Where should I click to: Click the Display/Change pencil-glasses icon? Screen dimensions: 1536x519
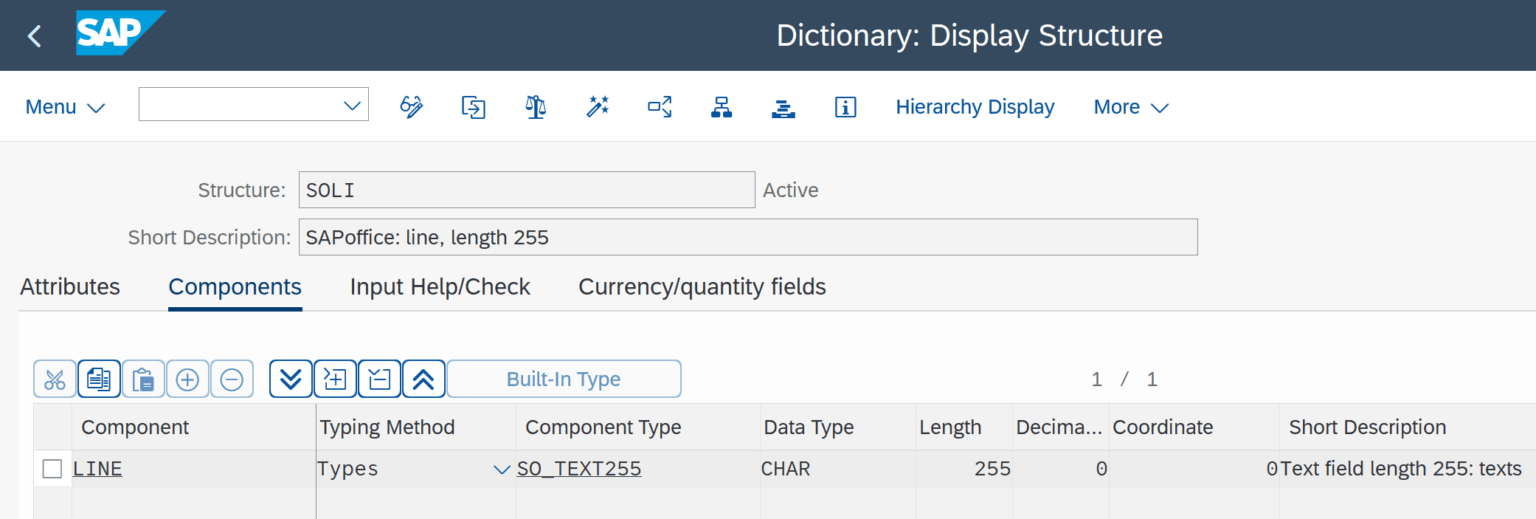coord(411,107)
